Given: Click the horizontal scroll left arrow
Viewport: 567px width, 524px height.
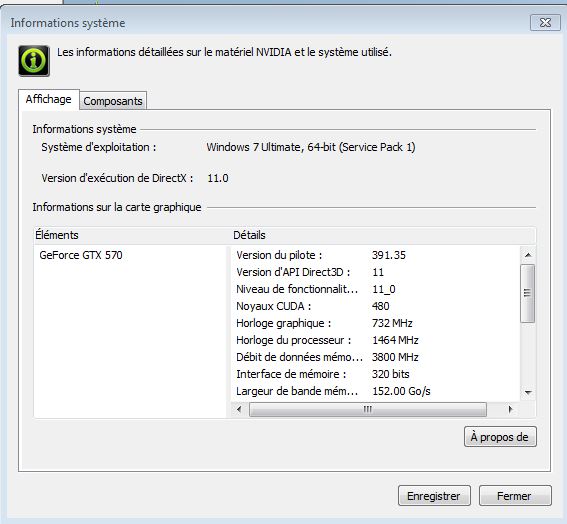Looking at the screenshot, I should (x=239, y=409).
